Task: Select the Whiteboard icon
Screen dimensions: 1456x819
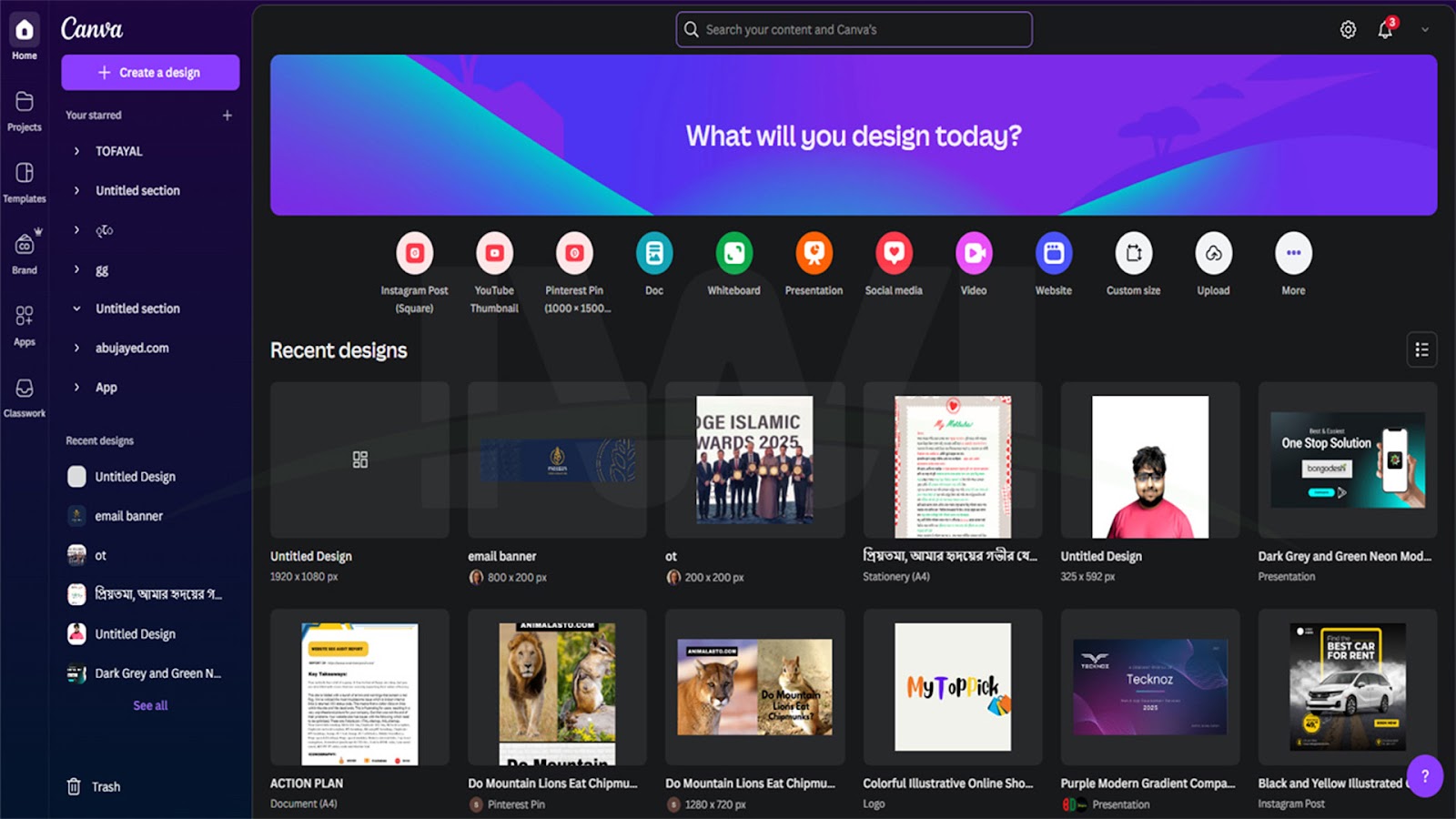Action: pyautogui.click(x=733, y=253)
